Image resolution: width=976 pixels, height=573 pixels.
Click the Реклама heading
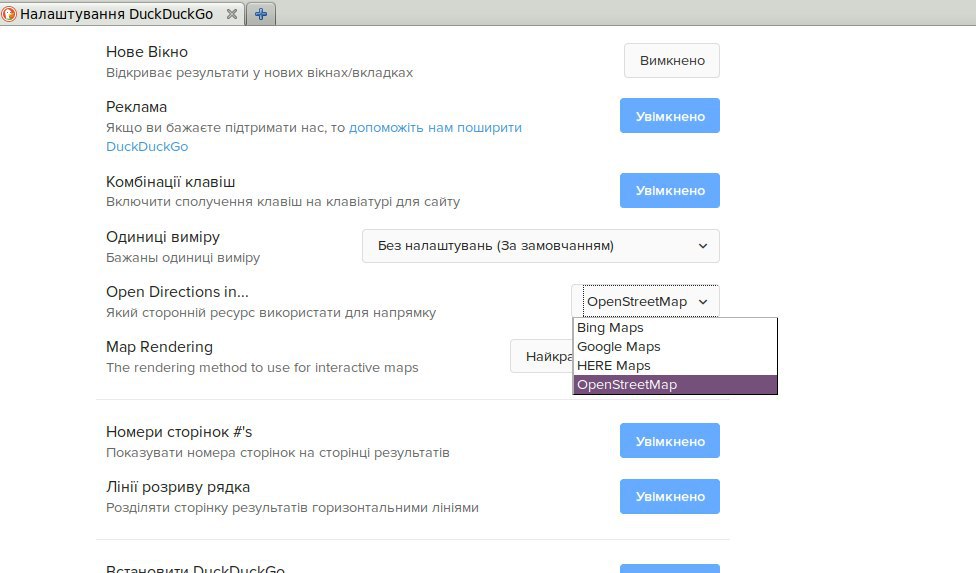(136, 107)
